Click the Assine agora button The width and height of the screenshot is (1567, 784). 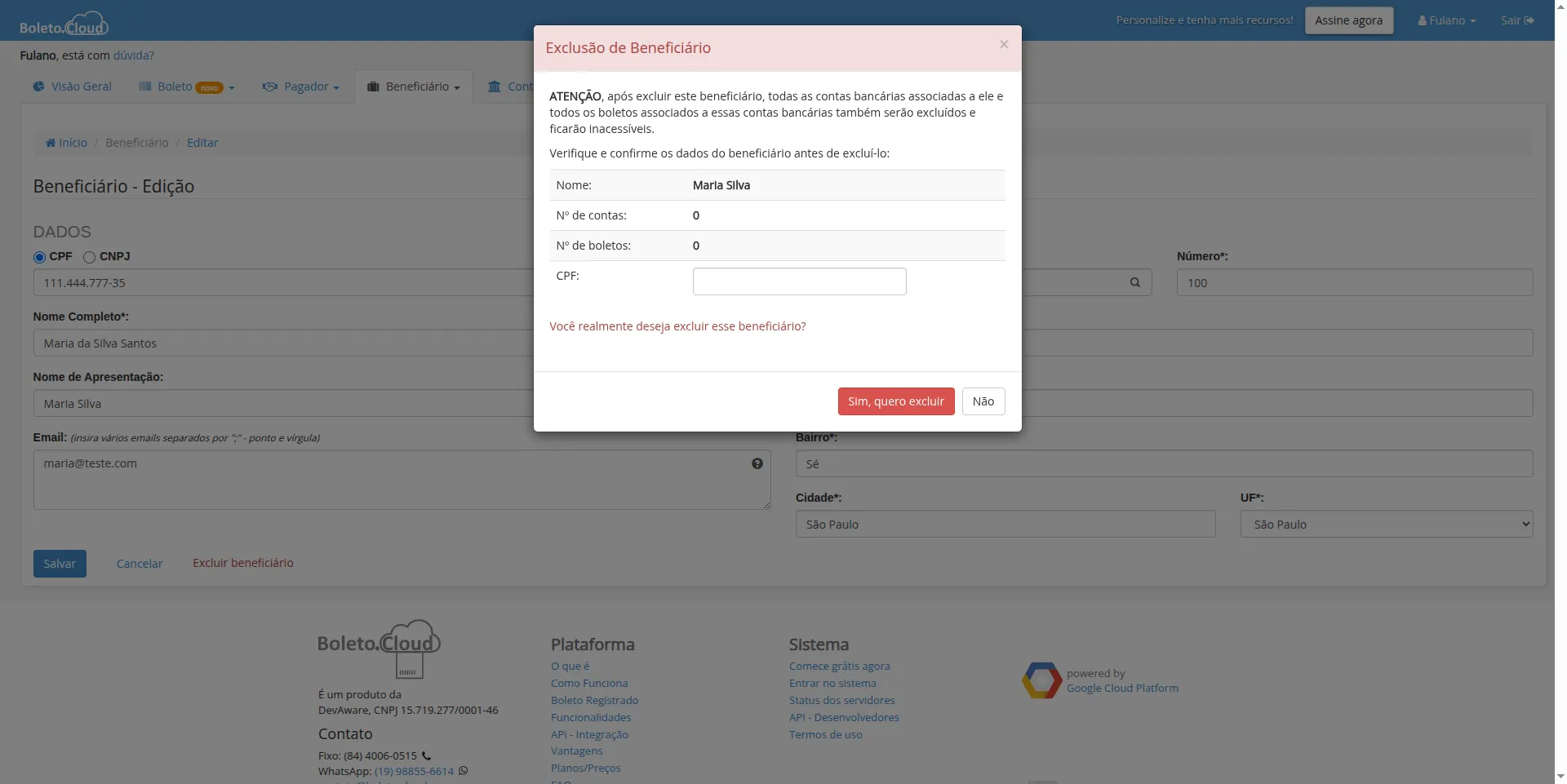(1348, 20)
